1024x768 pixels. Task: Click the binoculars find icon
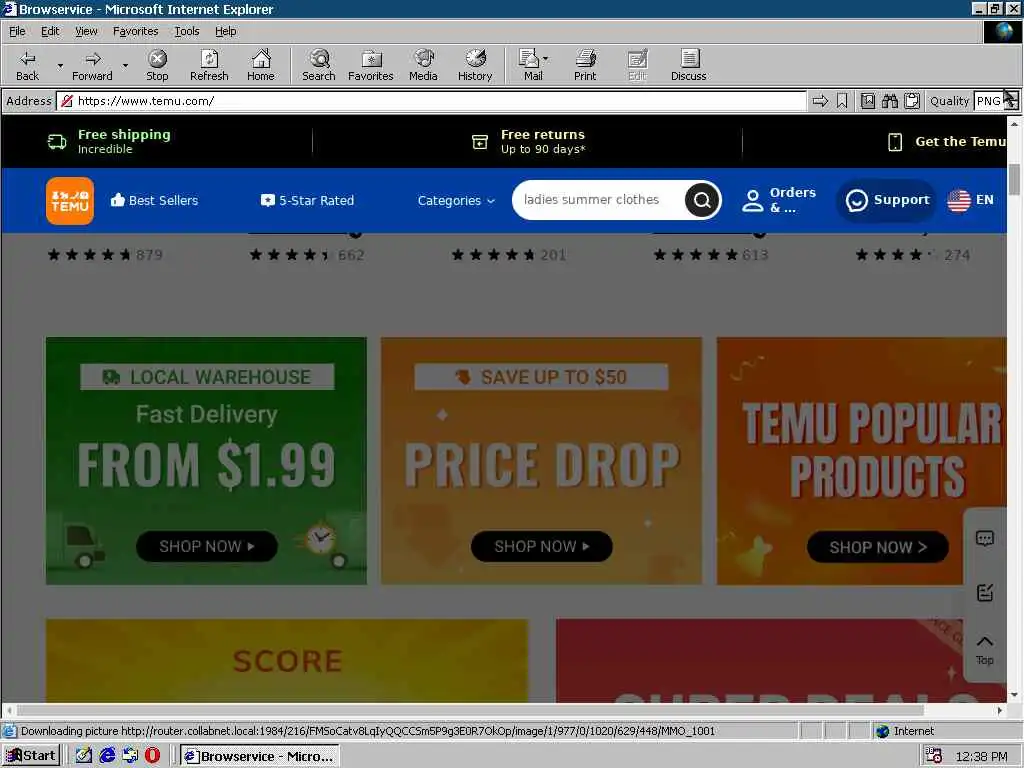pos(890,101)
